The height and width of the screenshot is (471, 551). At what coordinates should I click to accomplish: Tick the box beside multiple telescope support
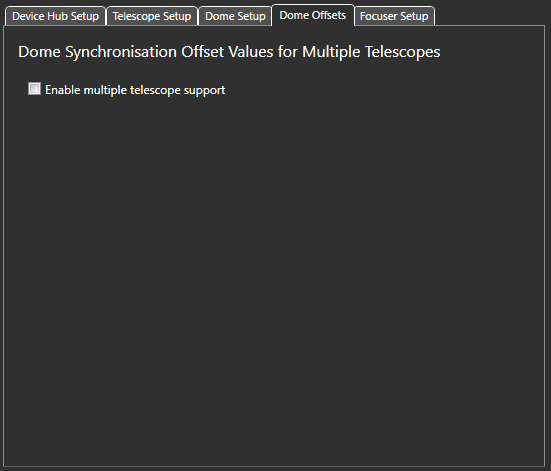(34, 89)
